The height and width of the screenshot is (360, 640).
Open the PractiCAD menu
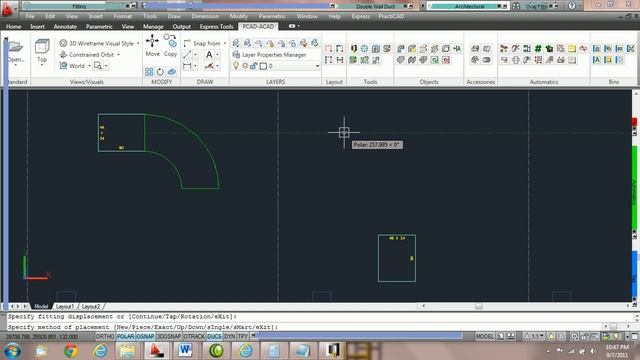pos(391,16)
